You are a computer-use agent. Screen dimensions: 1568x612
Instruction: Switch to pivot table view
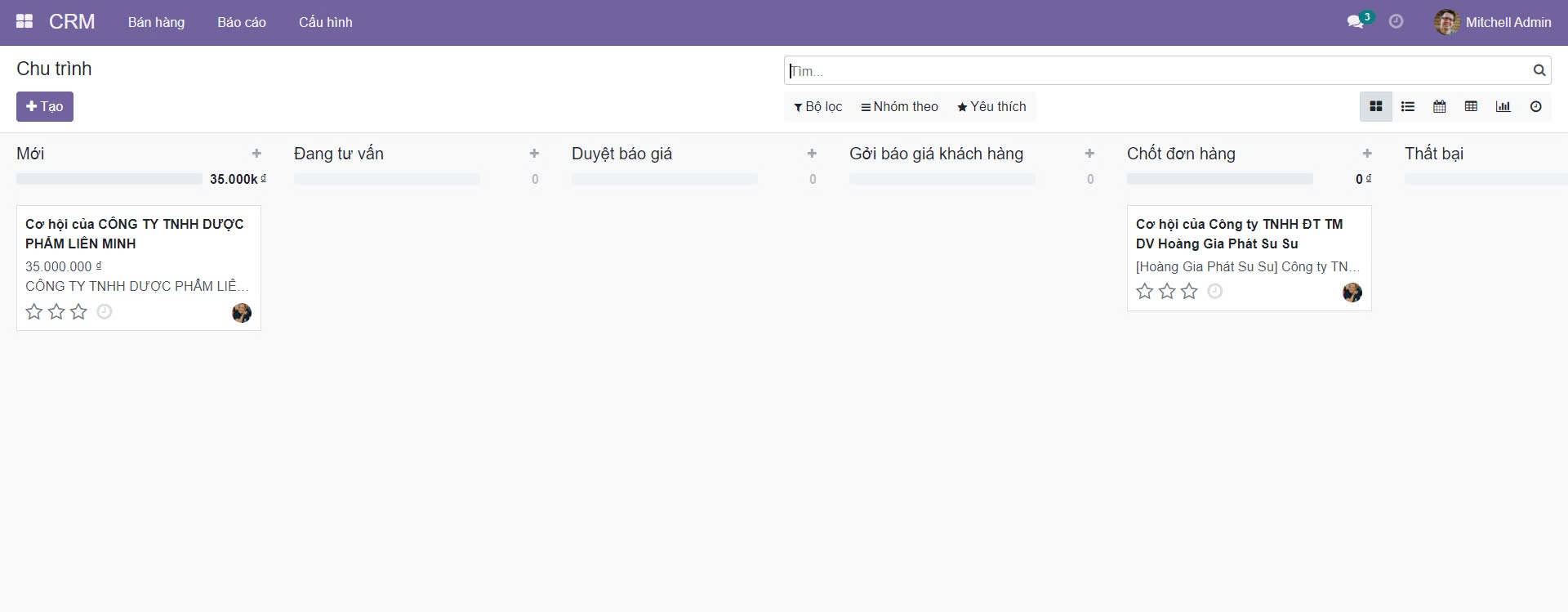[x=1472, y=107]
